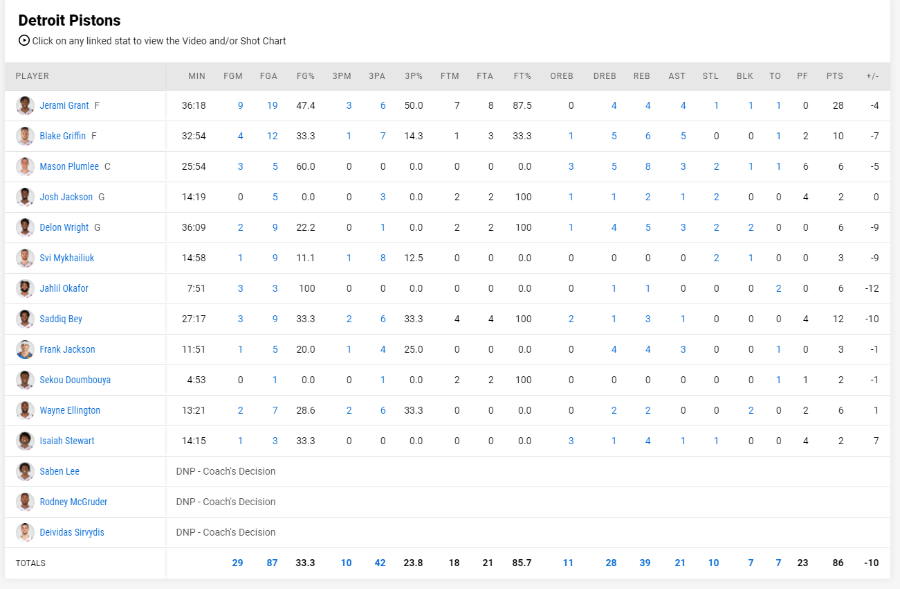The image size is (900, 589).
Task: Click Svi Mykhailiuk's headshot image
Action: (25, 258)
